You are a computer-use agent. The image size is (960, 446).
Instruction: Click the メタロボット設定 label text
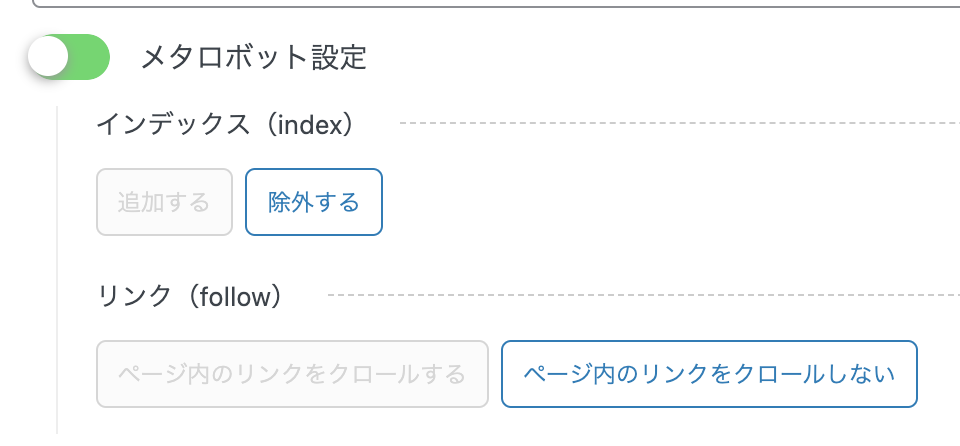(x=254, y=58)
